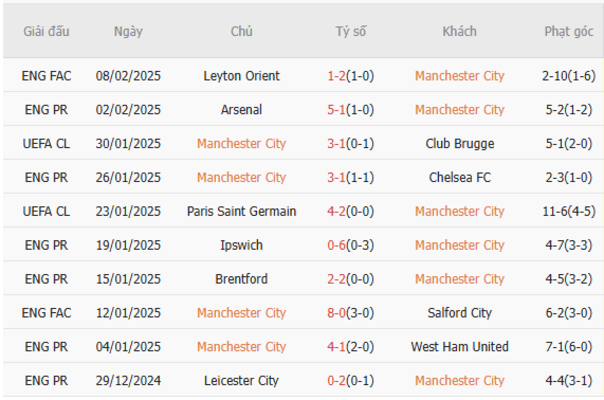The height and width of the screenshot is (400, 604).
Task: Select the date 30/01/2025
Action: (x=128, y=144)
